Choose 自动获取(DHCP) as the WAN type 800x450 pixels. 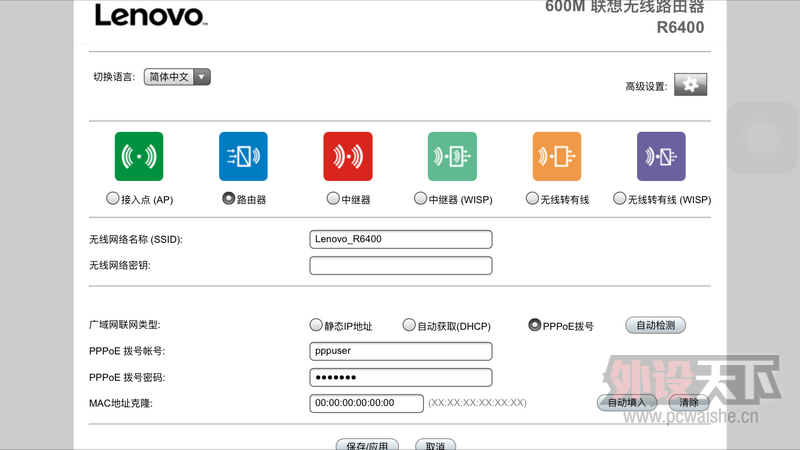(409, 324)
